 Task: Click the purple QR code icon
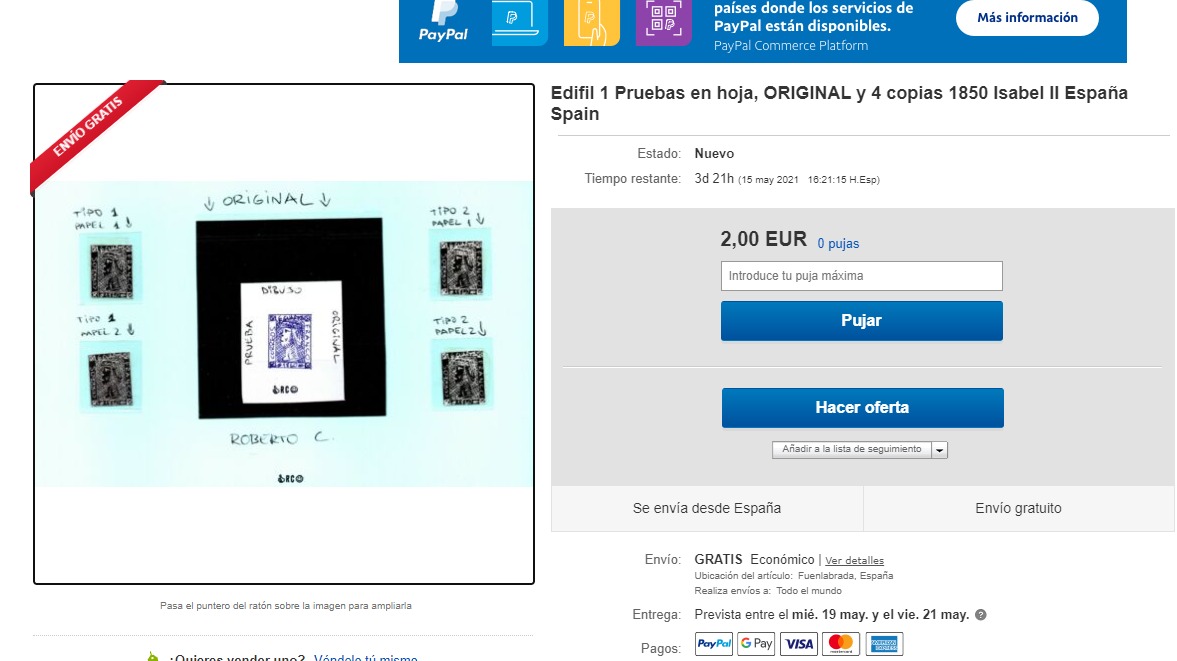(x=664, y=23)
